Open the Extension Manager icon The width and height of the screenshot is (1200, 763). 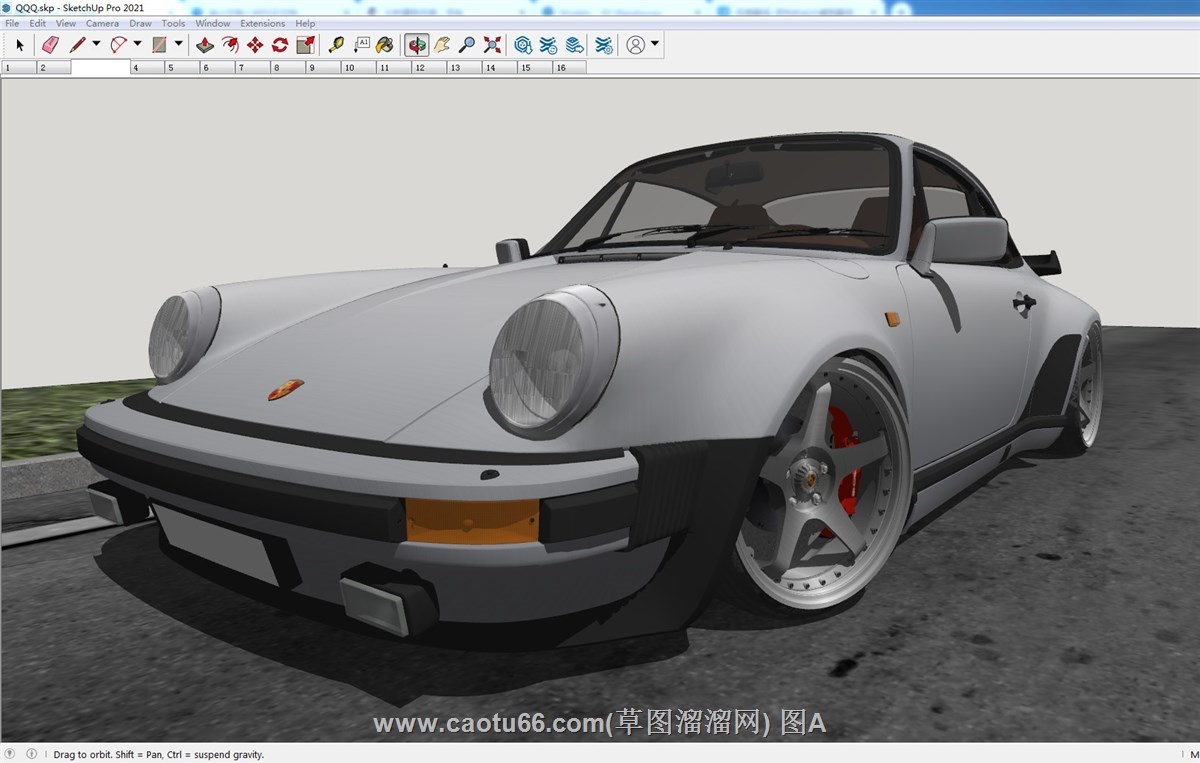(x=604, y=45)
